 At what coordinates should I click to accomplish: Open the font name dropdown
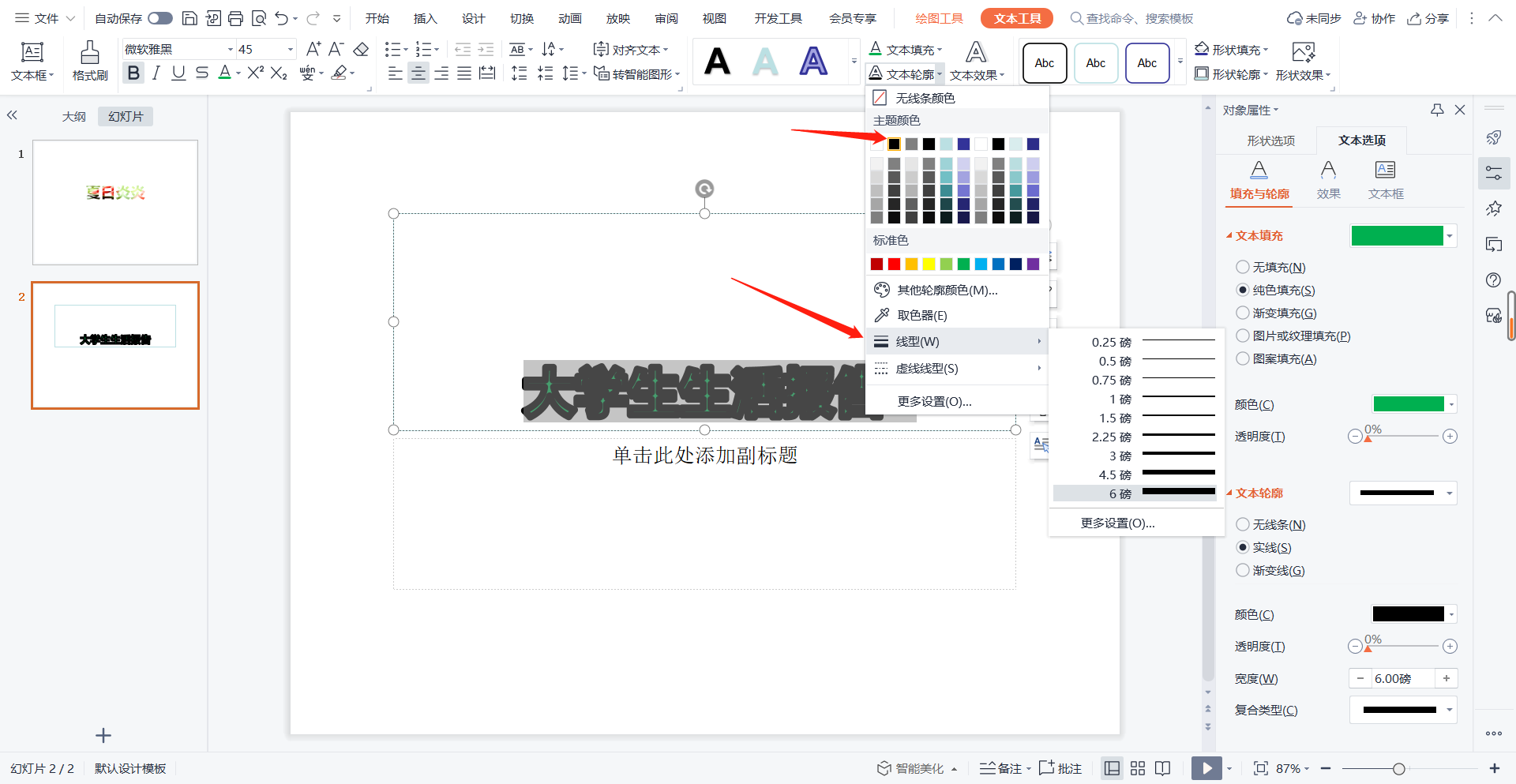(x=231, y=49)
